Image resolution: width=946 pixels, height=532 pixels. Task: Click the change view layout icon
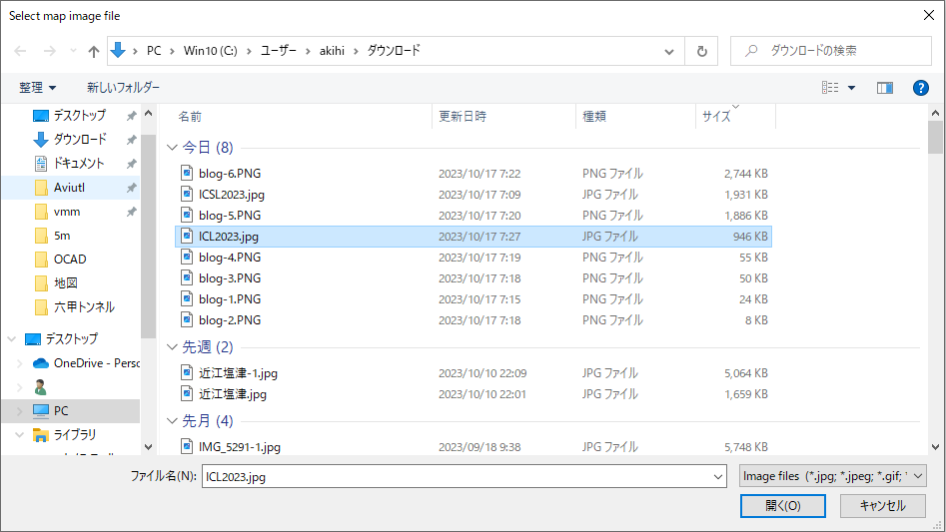coord(831,88)
